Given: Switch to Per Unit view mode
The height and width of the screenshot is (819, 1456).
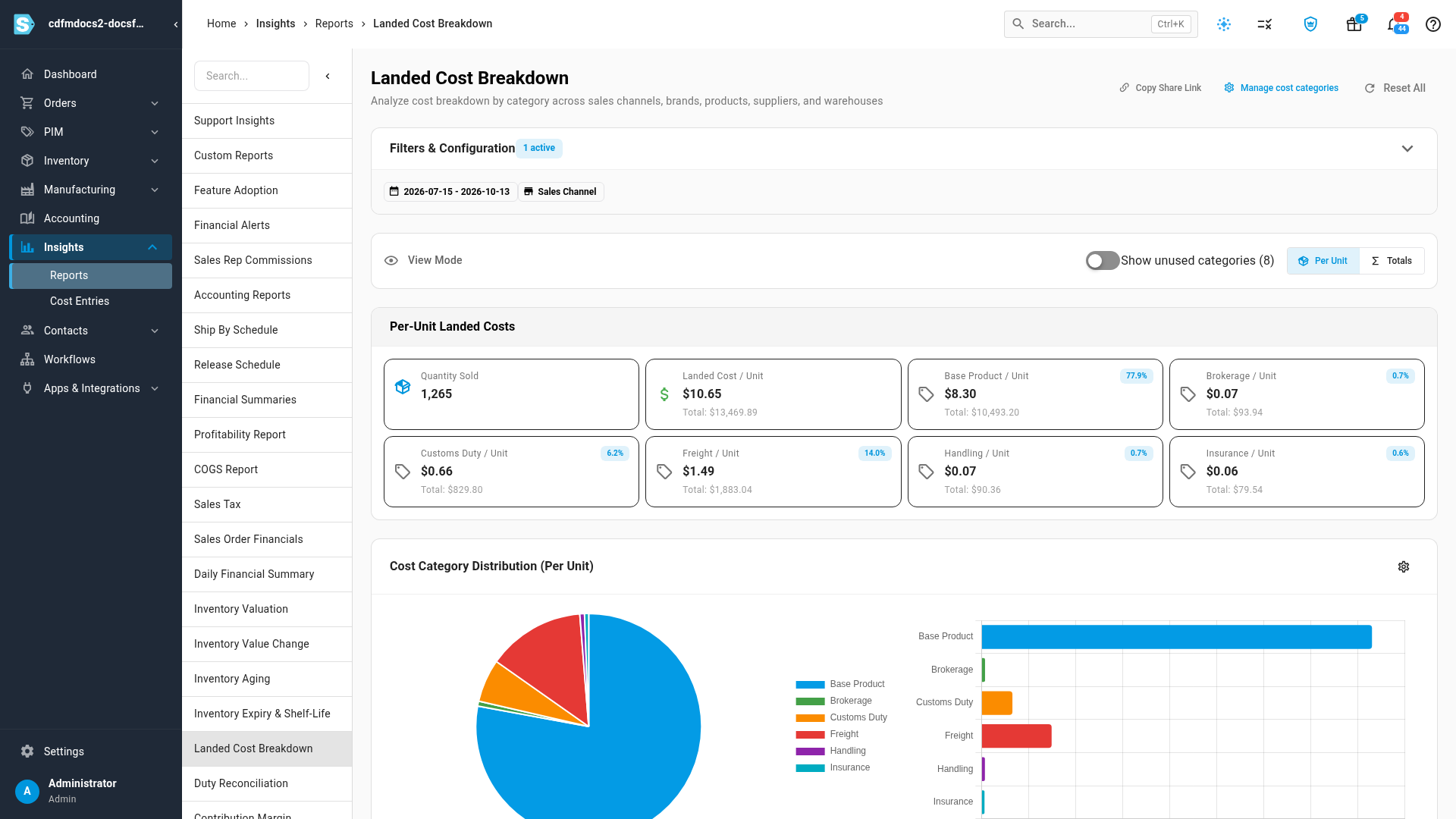Looking at the screenshot, I should click(x=1323, y=261).
